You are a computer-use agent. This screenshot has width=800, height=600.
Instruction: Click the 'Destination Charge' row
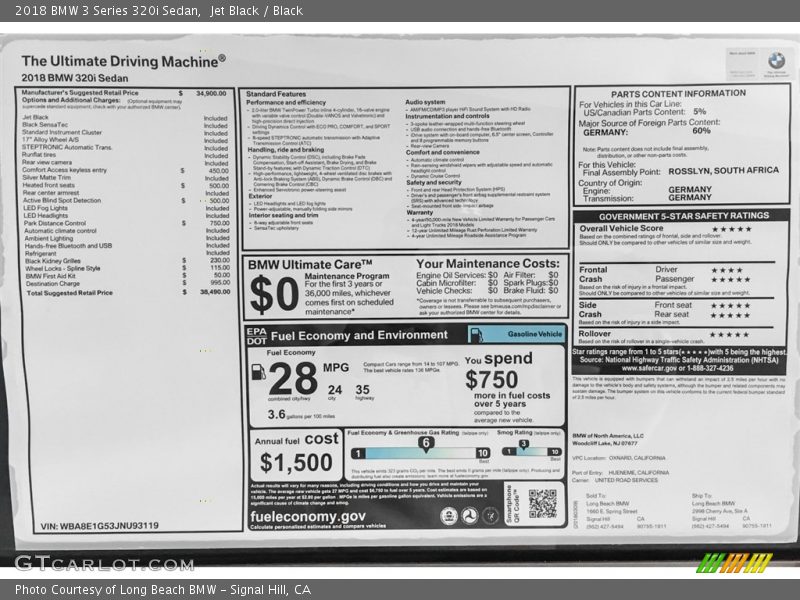click(128, 283)
